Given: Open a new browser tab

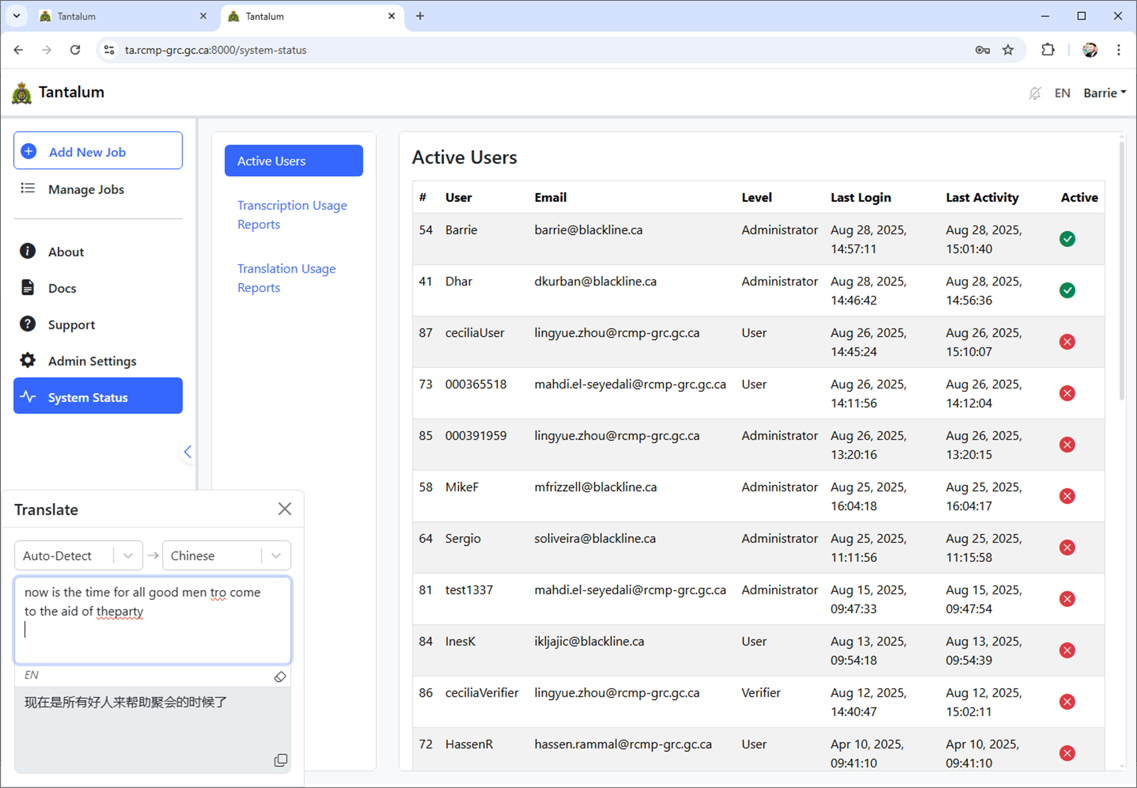Looking at the screenshot, I should tap(420, 16).
